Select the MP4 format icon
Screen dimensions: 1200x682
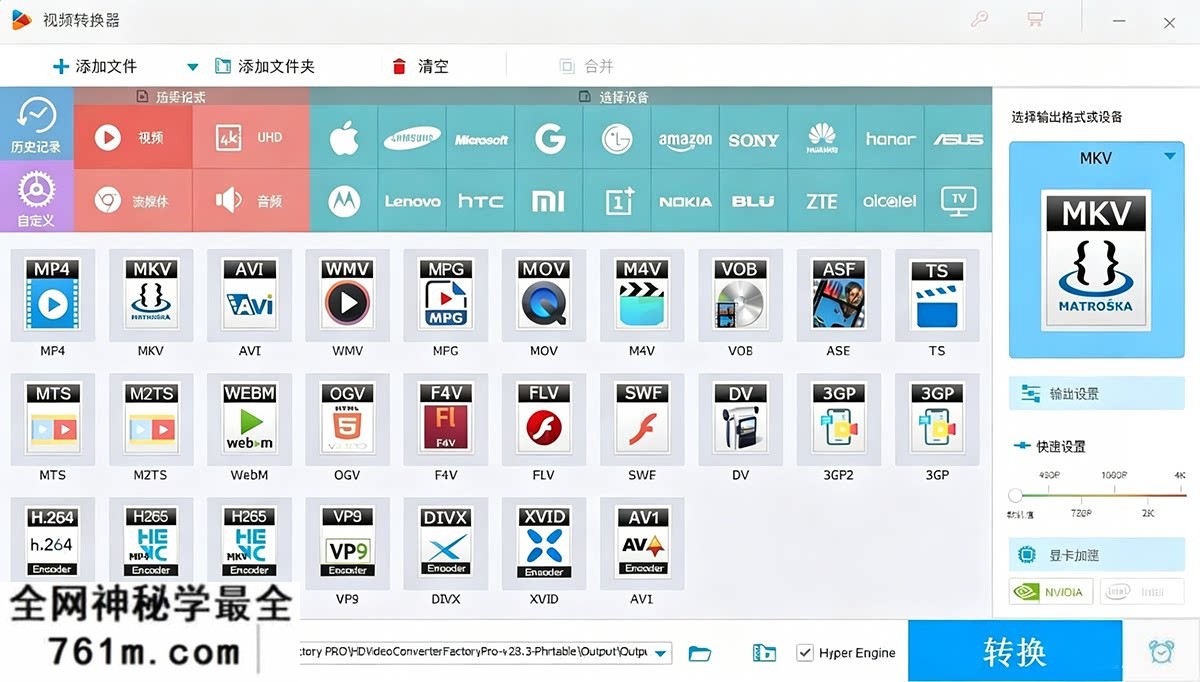52,294
